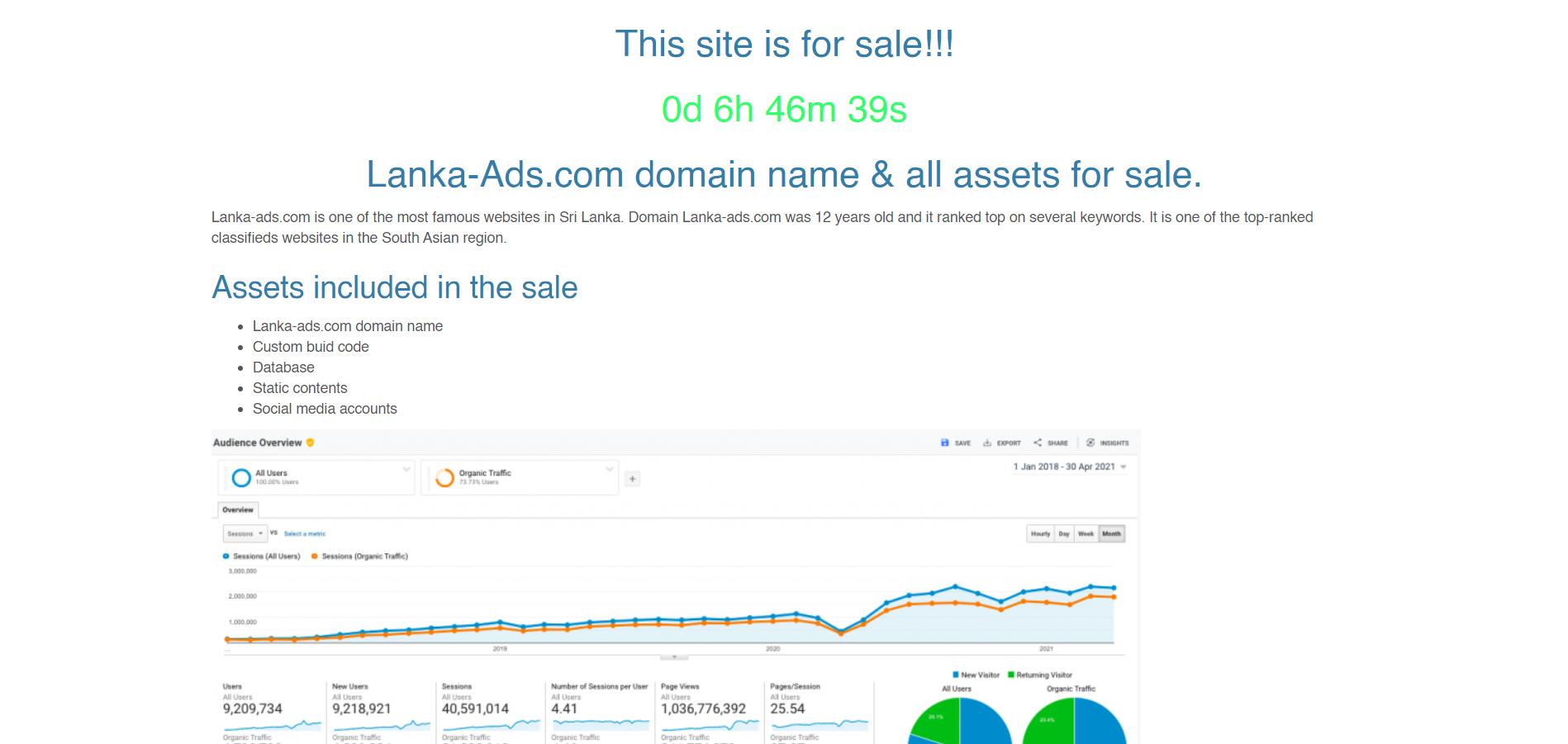Click the 3,000,000 axis label
Image resolution: width=1568 pixels, height=744 pixels.
(242, 571)
